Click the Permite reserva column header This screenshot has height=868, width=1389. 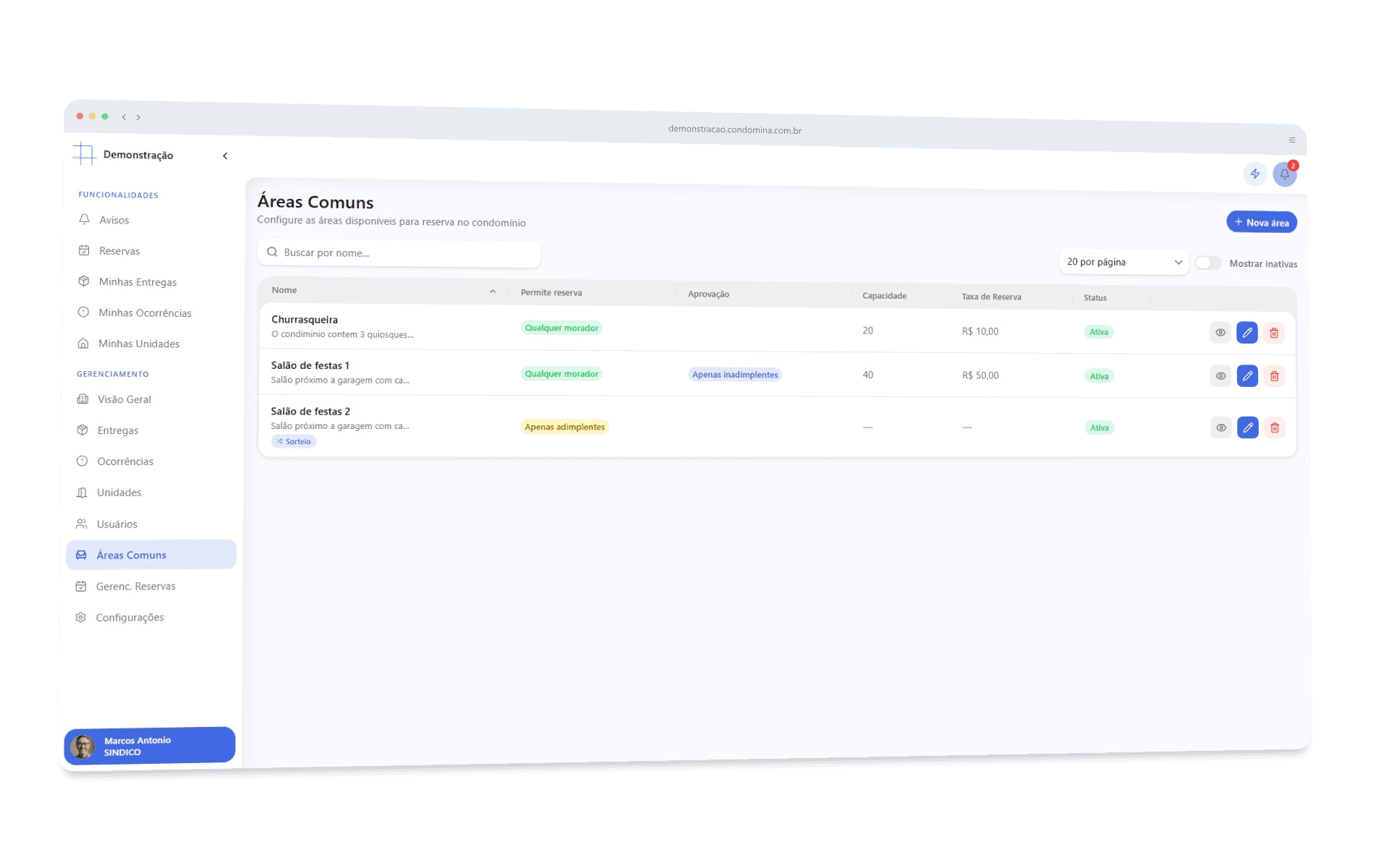[551, 293]
